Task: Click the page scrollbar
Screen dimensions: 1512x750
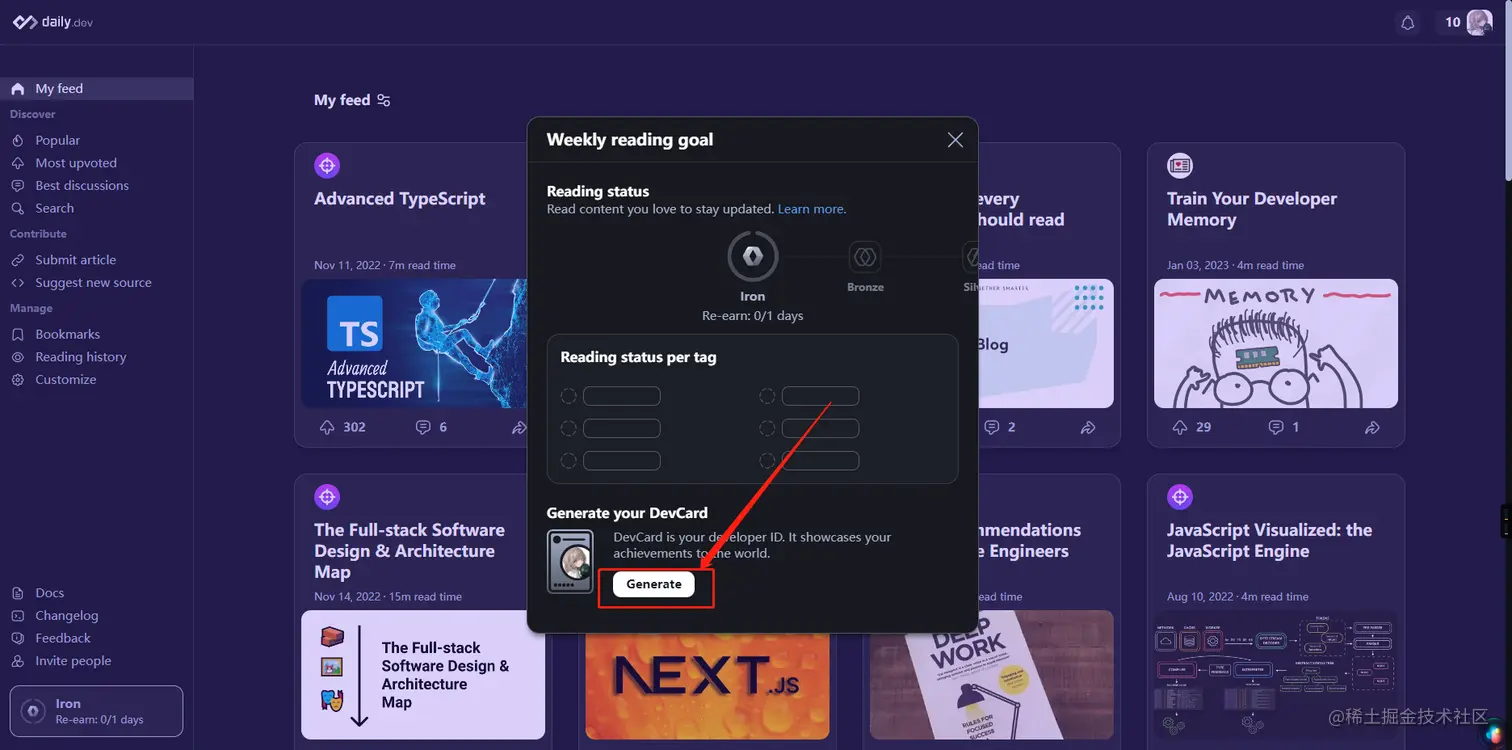Action: (1506, 90)
